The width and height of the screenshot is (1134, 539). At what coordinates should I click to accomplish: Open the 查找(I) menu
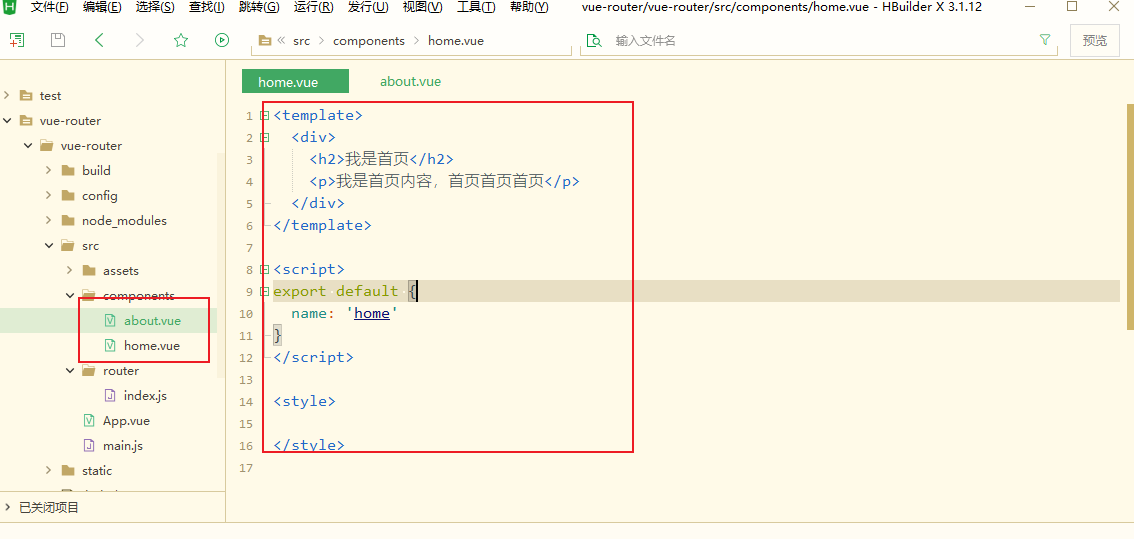click(x=207, y=7)
